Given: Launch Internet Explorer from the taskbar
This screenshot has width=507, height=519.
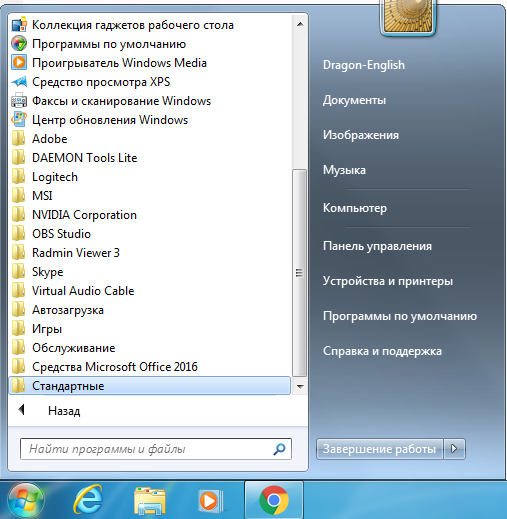Looking at the screenshot, I should click(88, 500).
